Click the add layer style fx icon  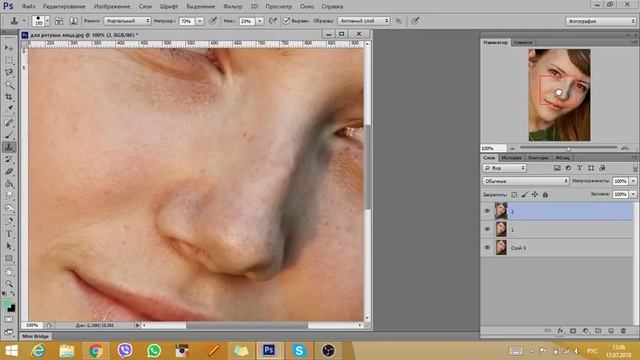coord(560,331)
